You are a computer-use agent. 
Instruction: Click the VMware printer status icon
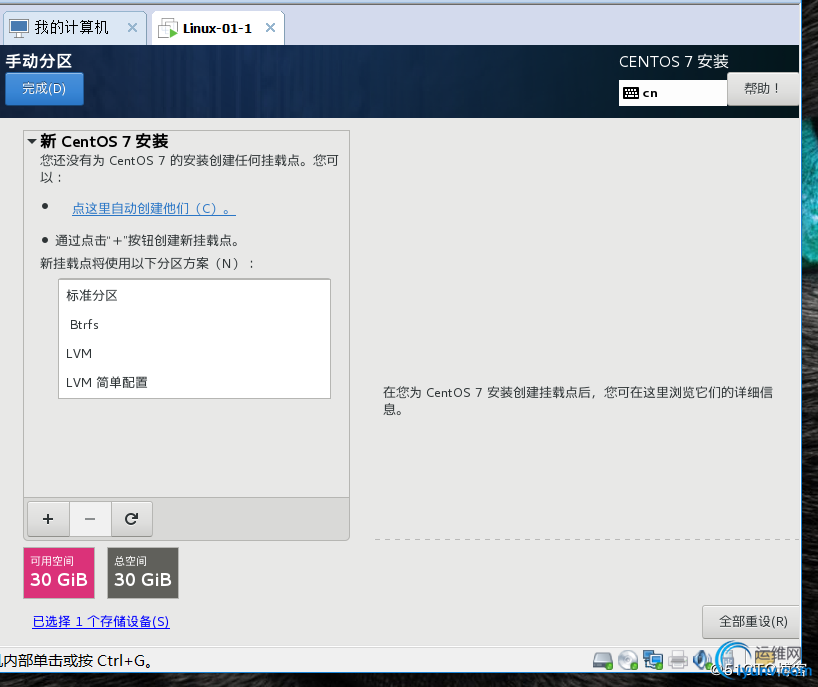point(678,660)
